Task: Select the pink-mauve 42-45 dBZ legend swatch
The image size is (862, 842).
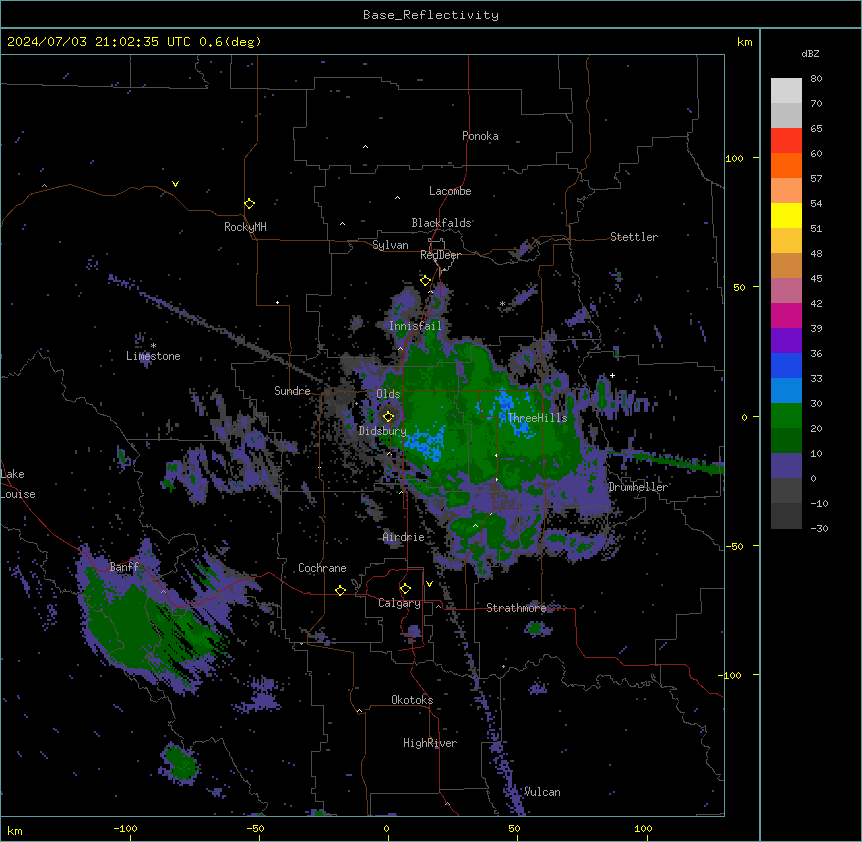Action: [786, 291]
